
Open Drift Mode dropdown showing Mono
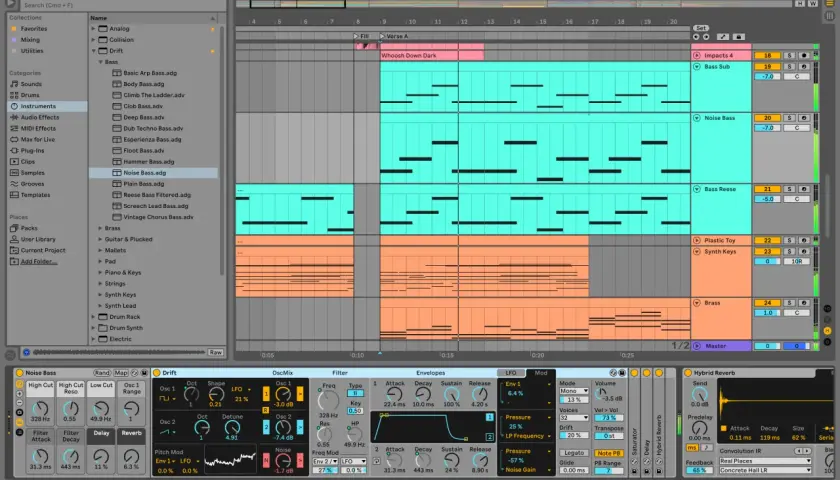coord(574,391)
